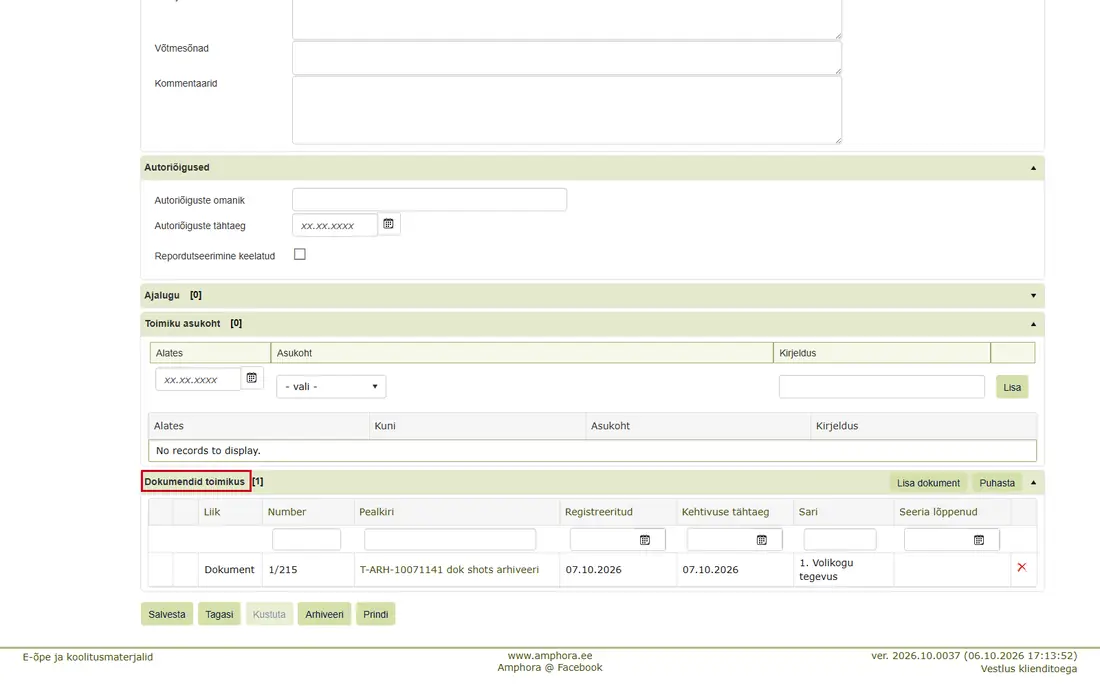
Task: Open calendar in Registreeritud filter
Action: tap(645, 540)
